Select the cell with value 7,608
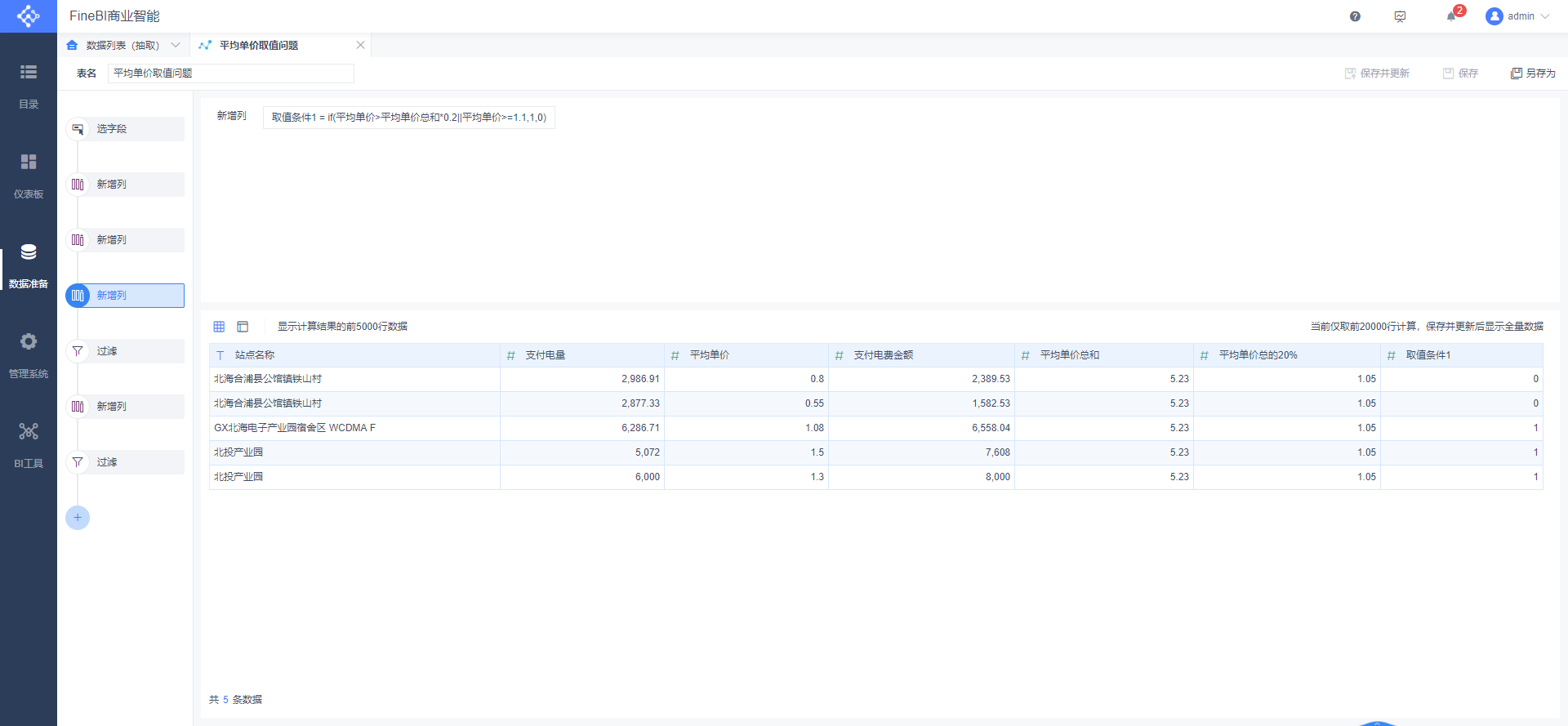 point(921,452)
